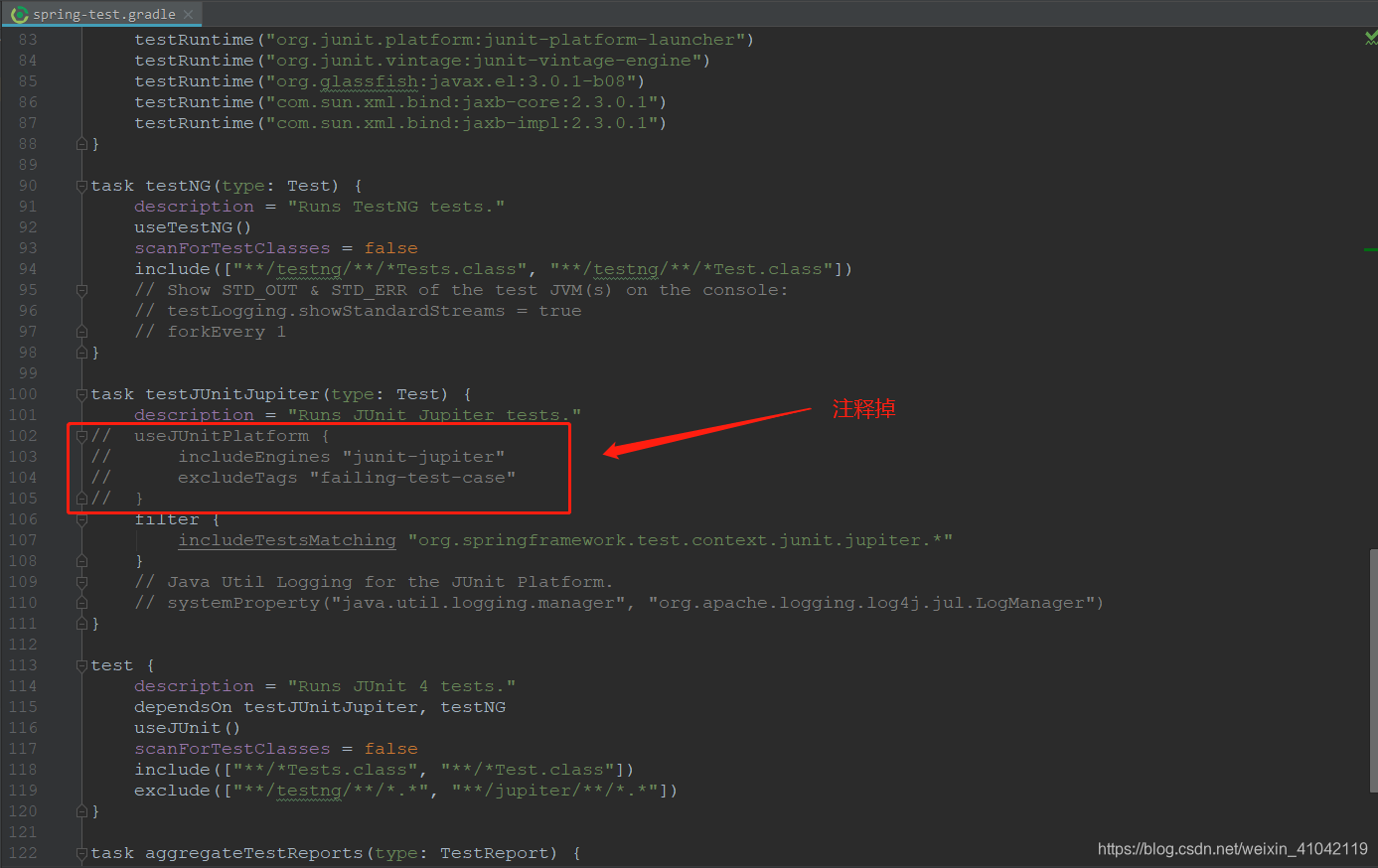
Task: Click line number 83 in the gutter
Action: click(28, 40)
